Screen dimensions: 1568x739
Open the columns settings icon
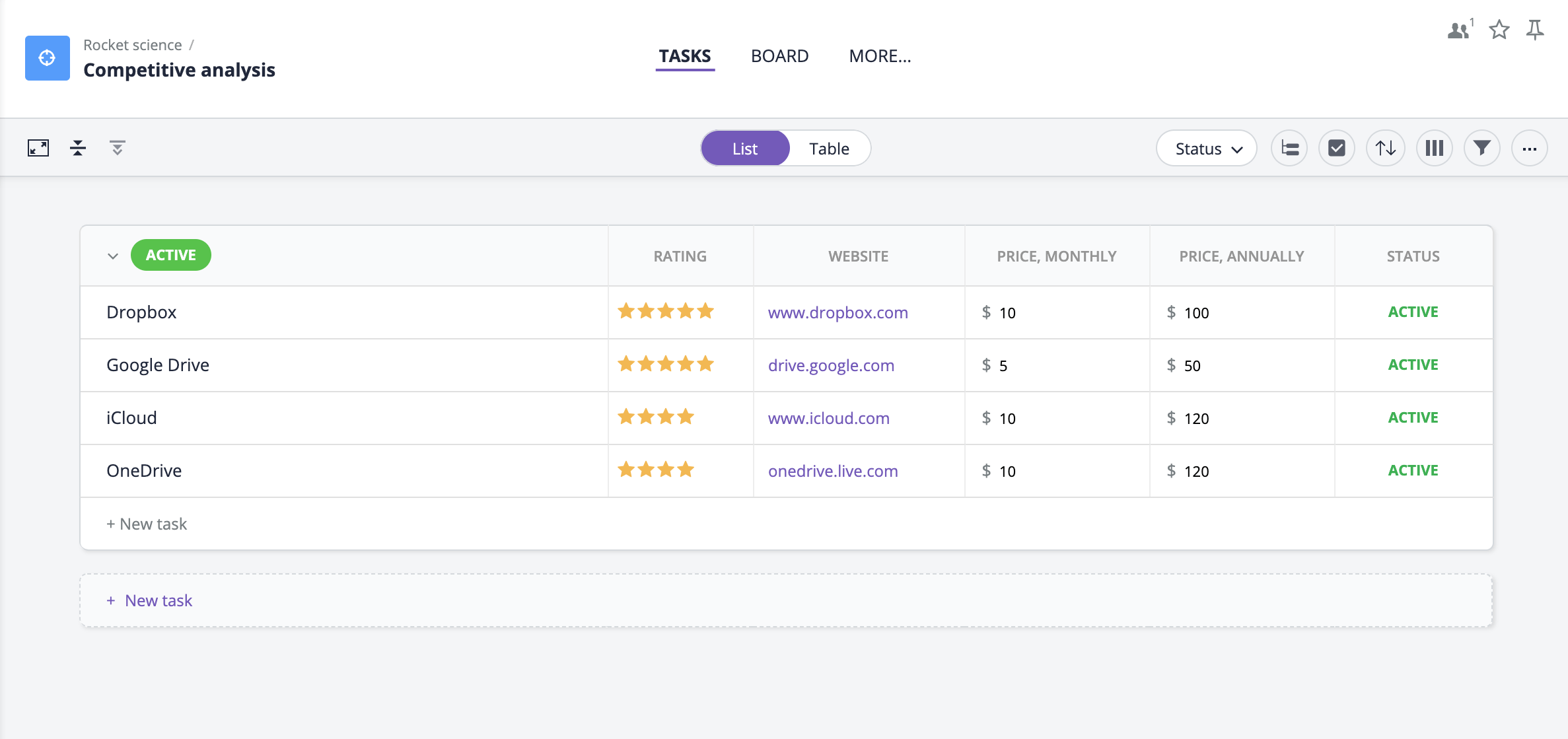[x=1435, y=149]
